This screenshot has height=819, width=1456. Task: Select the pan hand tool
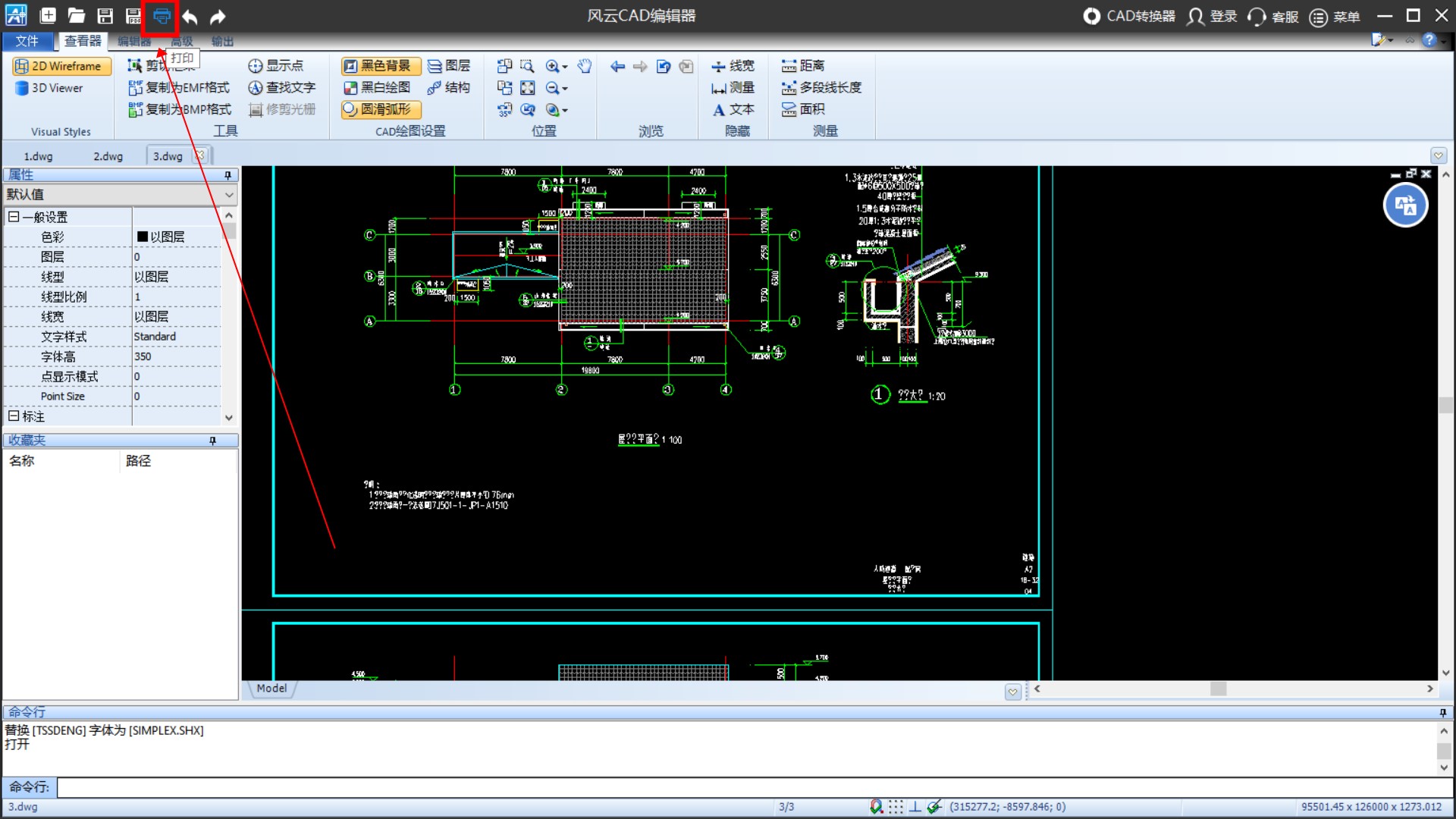584,66
